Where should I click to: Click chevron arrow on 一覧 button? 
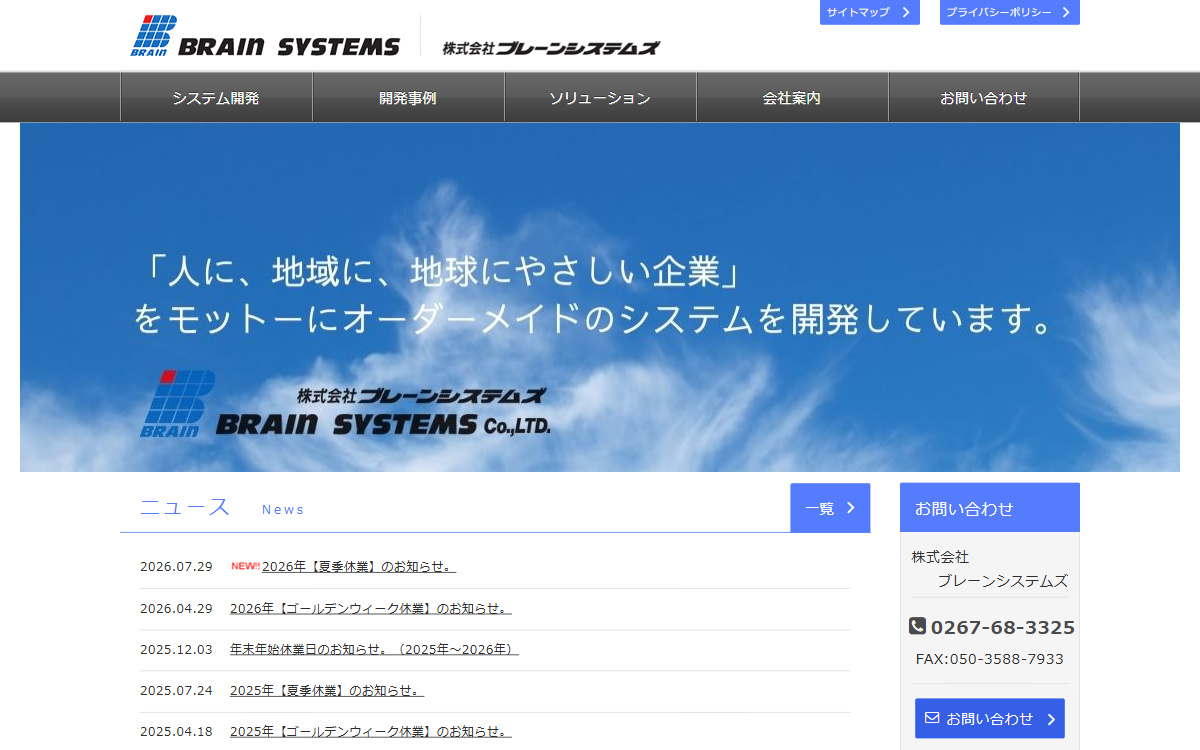pyautogui.click(x=851, y=508)
